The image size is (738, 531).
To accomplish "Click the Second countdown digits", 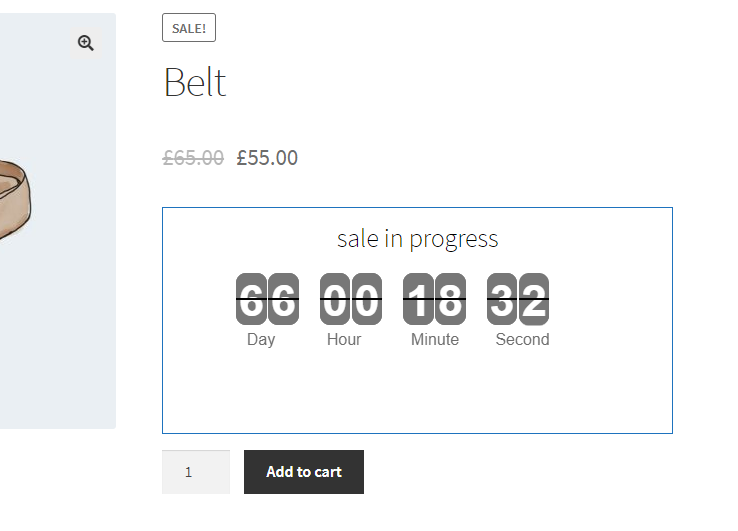I will pyautogui.click(x=518, y=299).
